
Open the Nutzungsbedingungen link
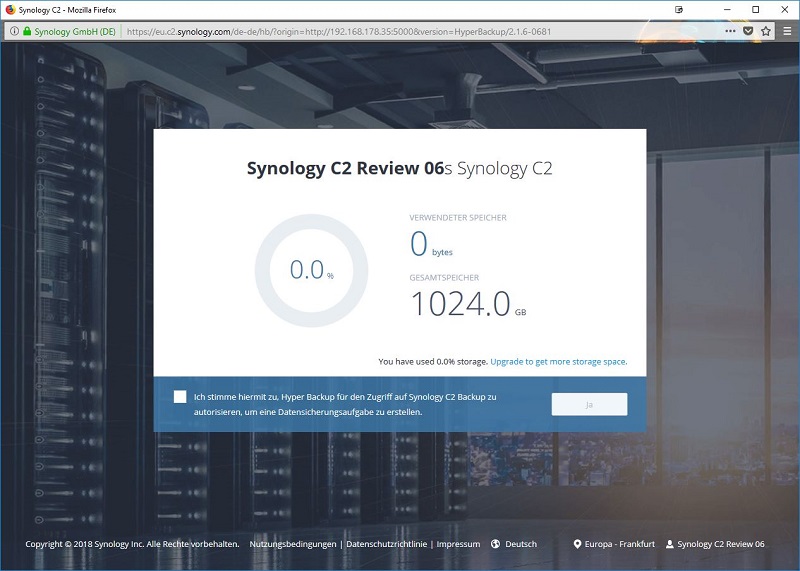(x=293, y=544)
